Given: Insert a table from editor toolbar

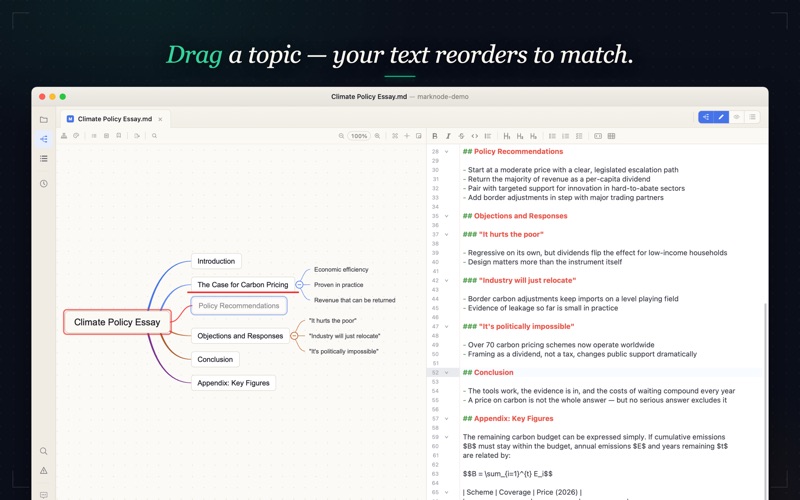Looking at the screenshot, I should click(611, 136).
